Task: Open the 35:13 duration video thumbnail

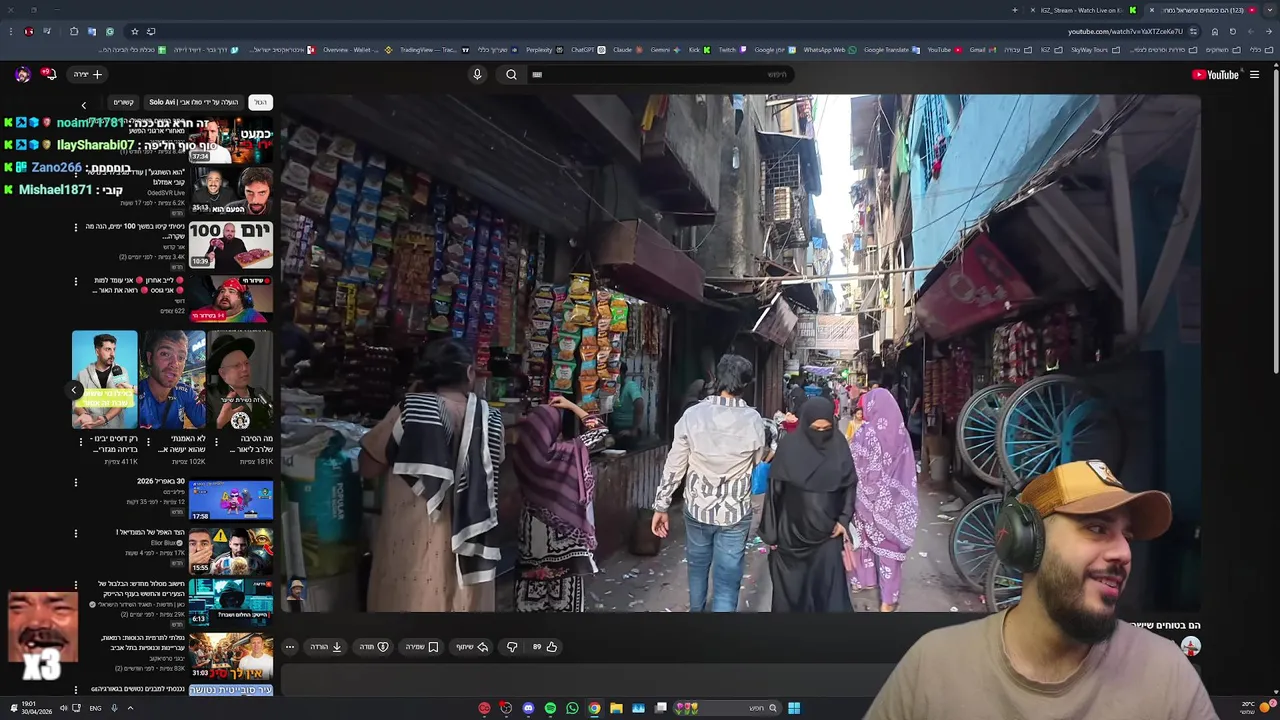Action: 231,191
